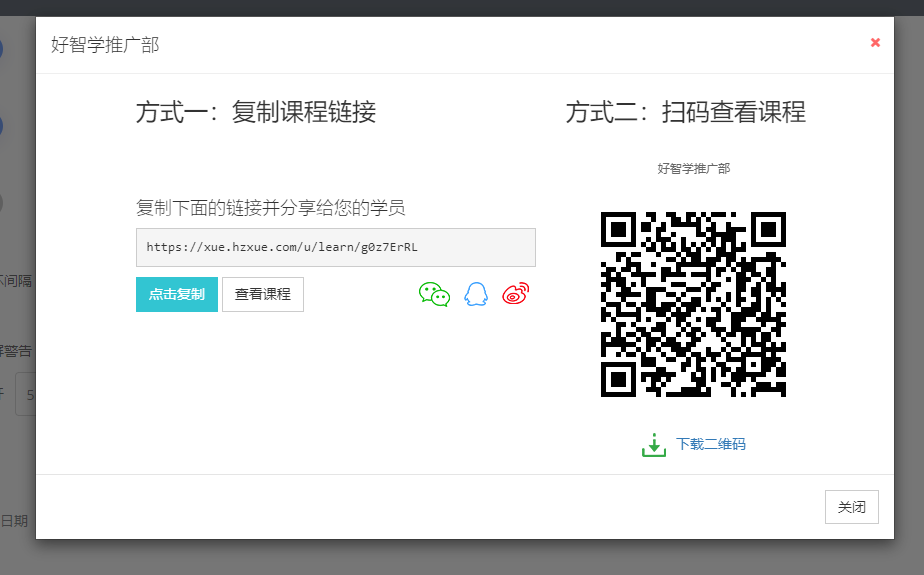Select the course URL input field
924x575 pixels.
tap(336, 247)
